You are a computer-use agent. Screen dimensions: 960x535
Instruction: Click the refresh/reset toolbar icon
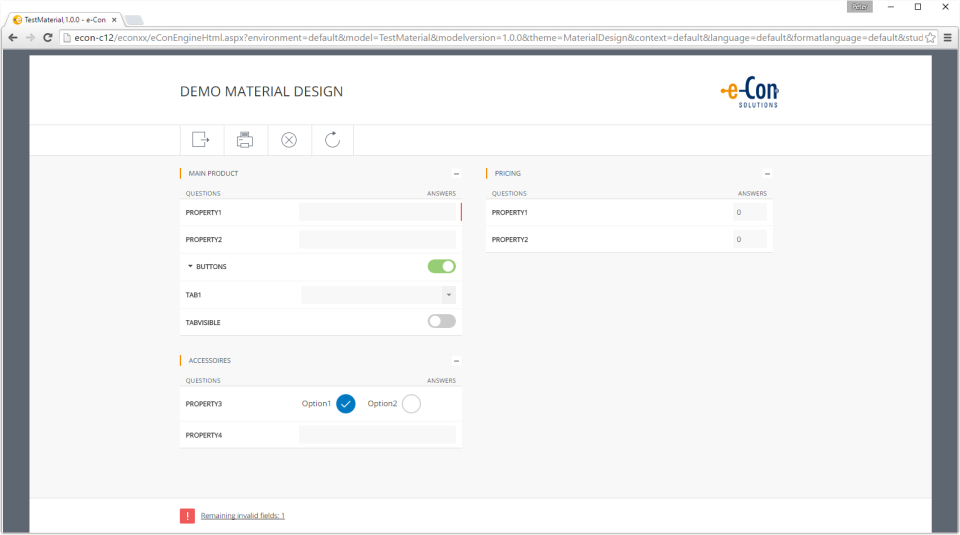(x=332, y=140)
